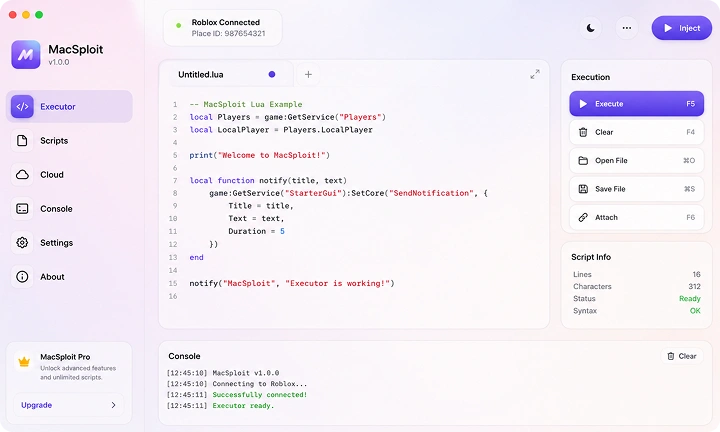
Task: Open the Settings page
Action: pos(69,242)
